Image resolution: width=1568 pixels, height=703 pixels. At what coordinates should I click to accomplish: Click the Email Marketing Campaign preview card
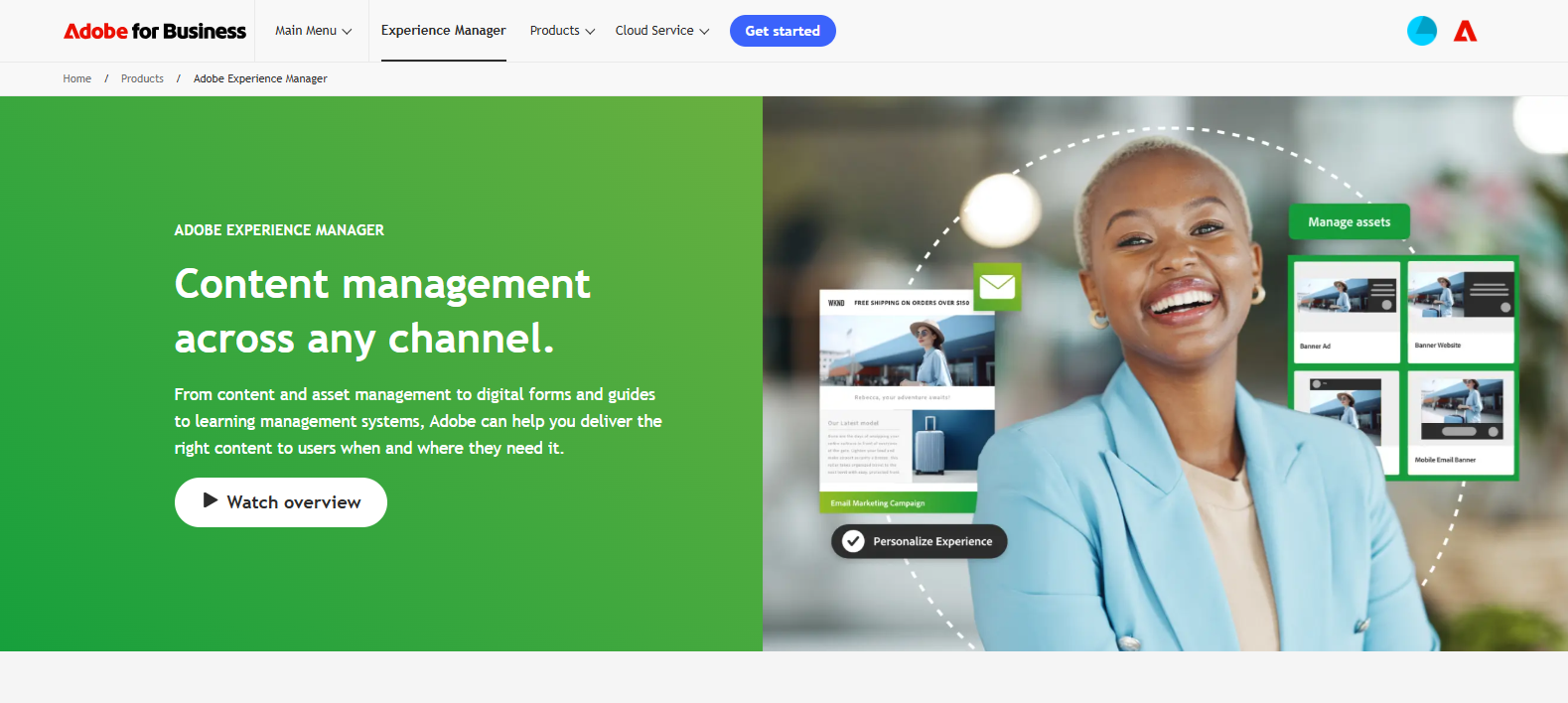[907, 402]
